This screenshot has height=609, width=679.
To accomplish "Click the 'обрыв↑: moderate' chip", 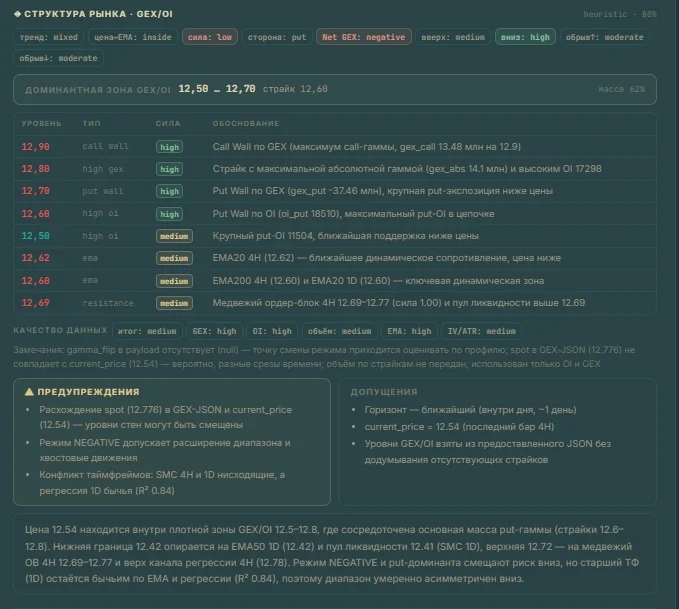I will click(x=605, y=37).
